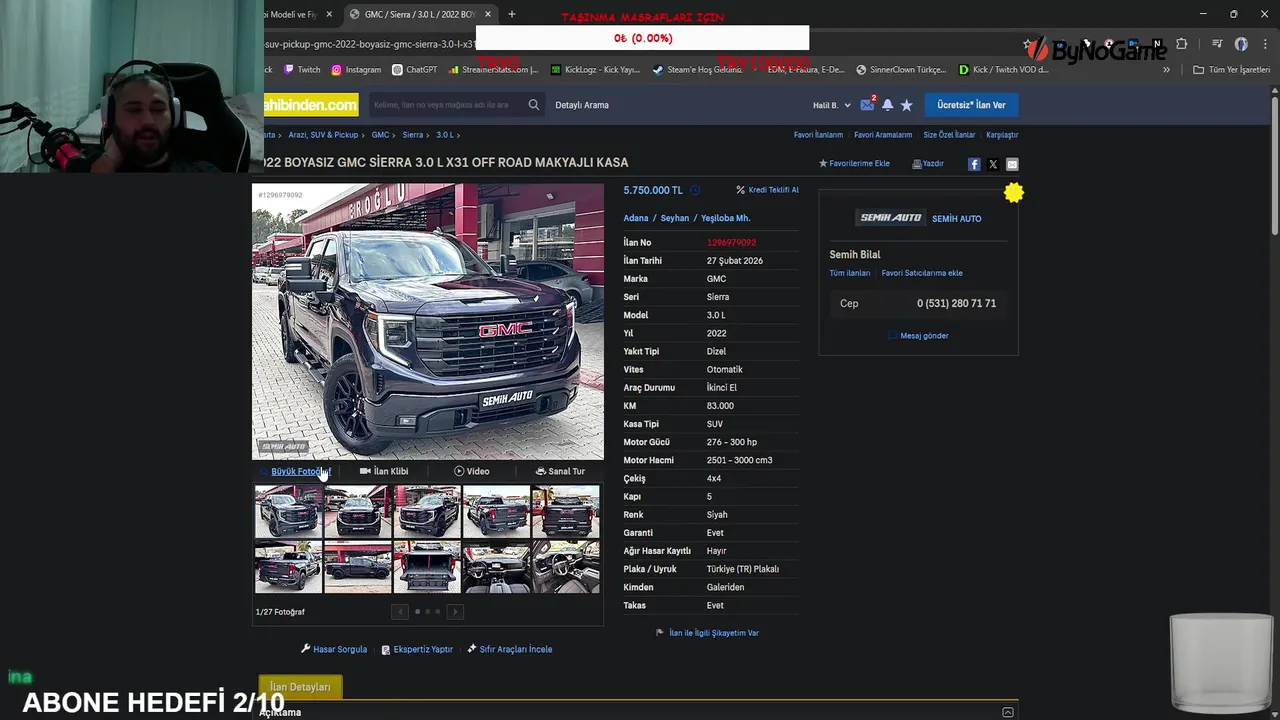Open the browser extensions puzzle icon
Screen dimensions: 1280x720
coord(1182,44)
